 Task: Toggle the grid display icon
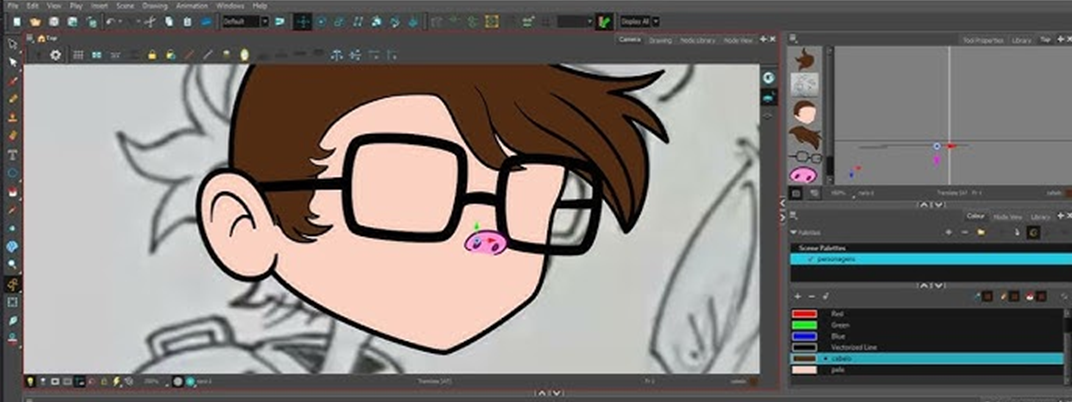(x=79, y=55)
